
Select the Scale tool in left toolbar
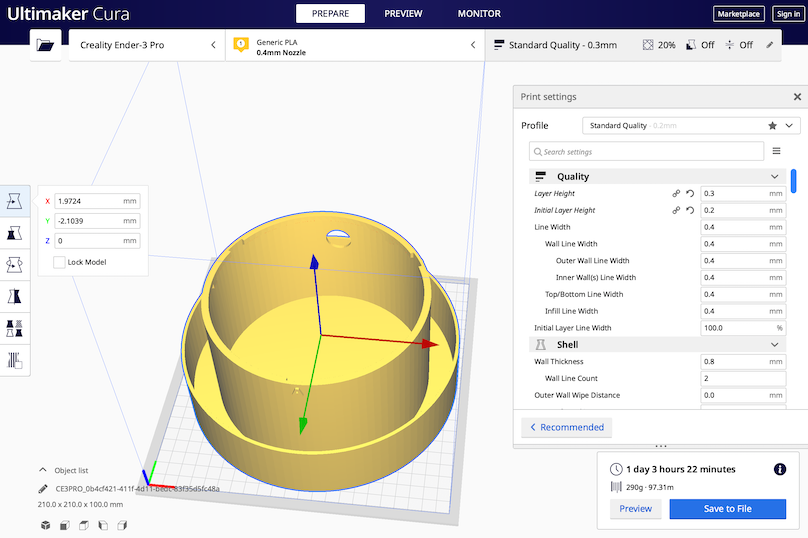click(14, 233)
